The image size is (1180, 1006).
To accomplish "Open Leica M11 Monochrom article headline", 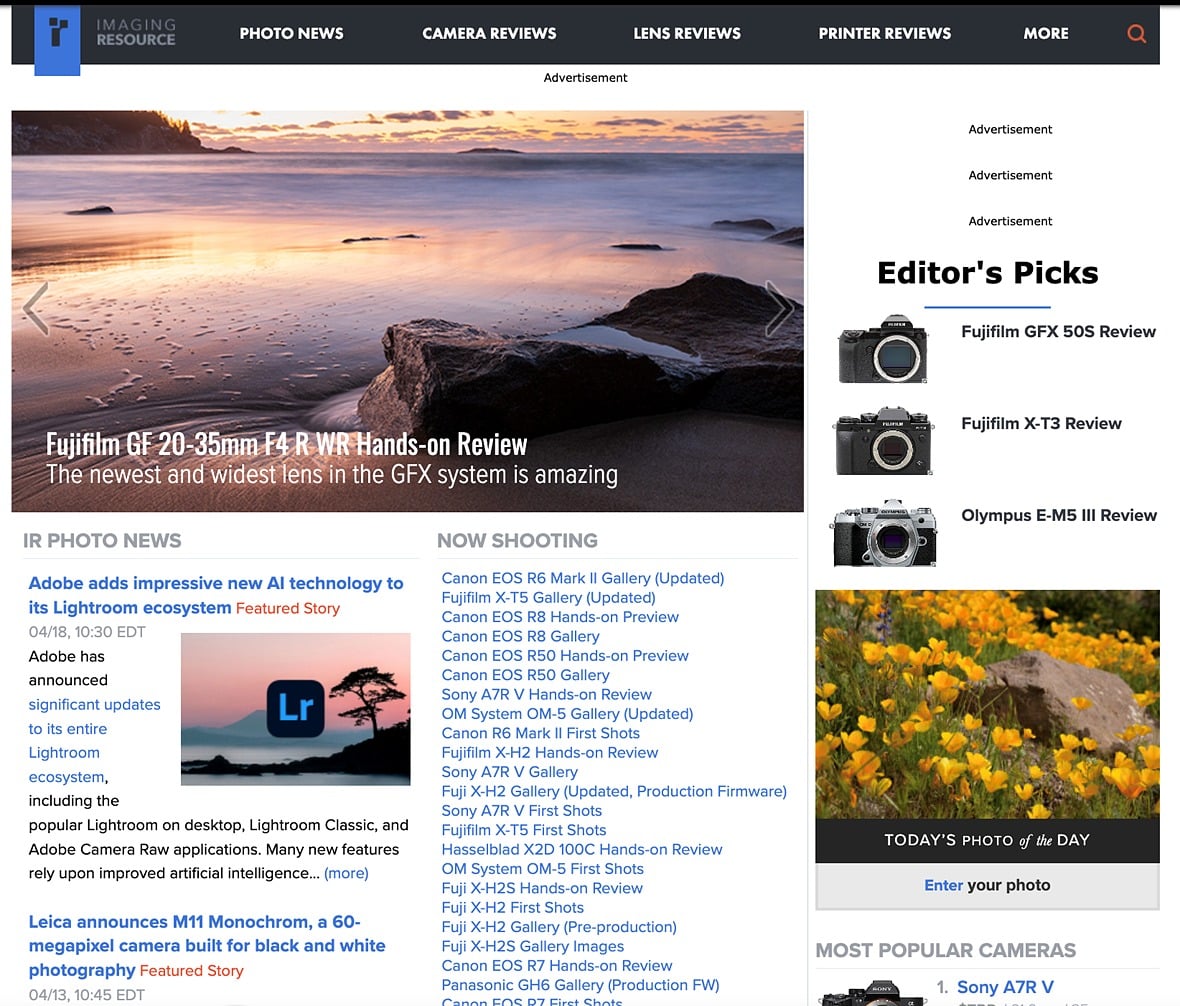I will tap(207, 945).
